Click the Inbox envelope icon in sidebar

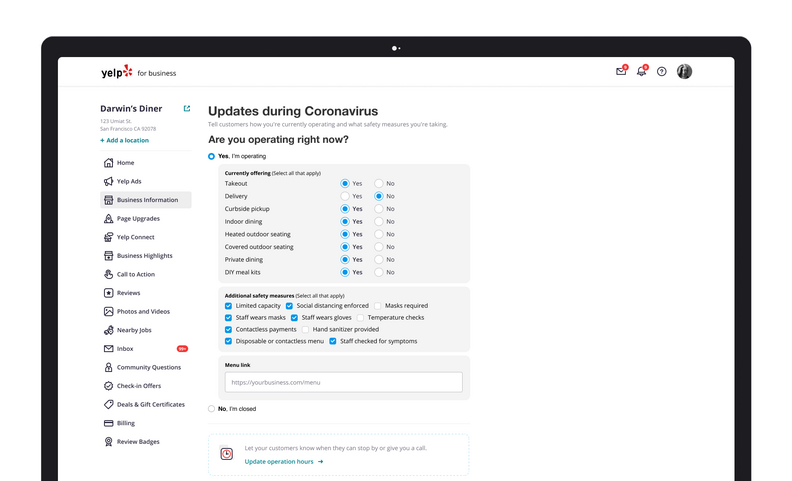pos(108,349)
